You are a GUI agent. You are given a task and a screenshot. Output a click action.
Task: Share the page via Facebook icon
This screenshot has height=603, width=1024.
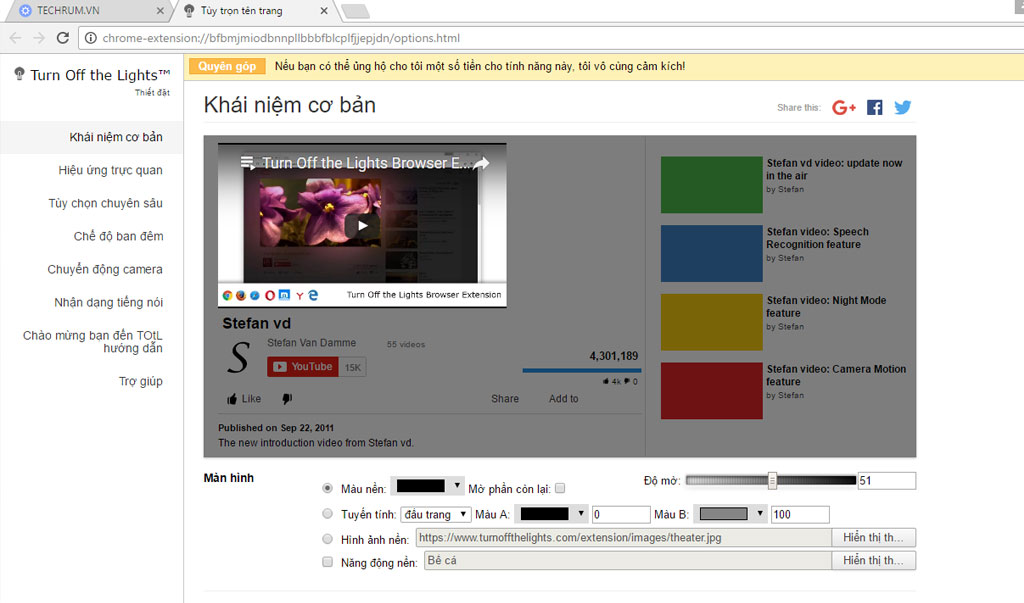click(x=875, y=107)
